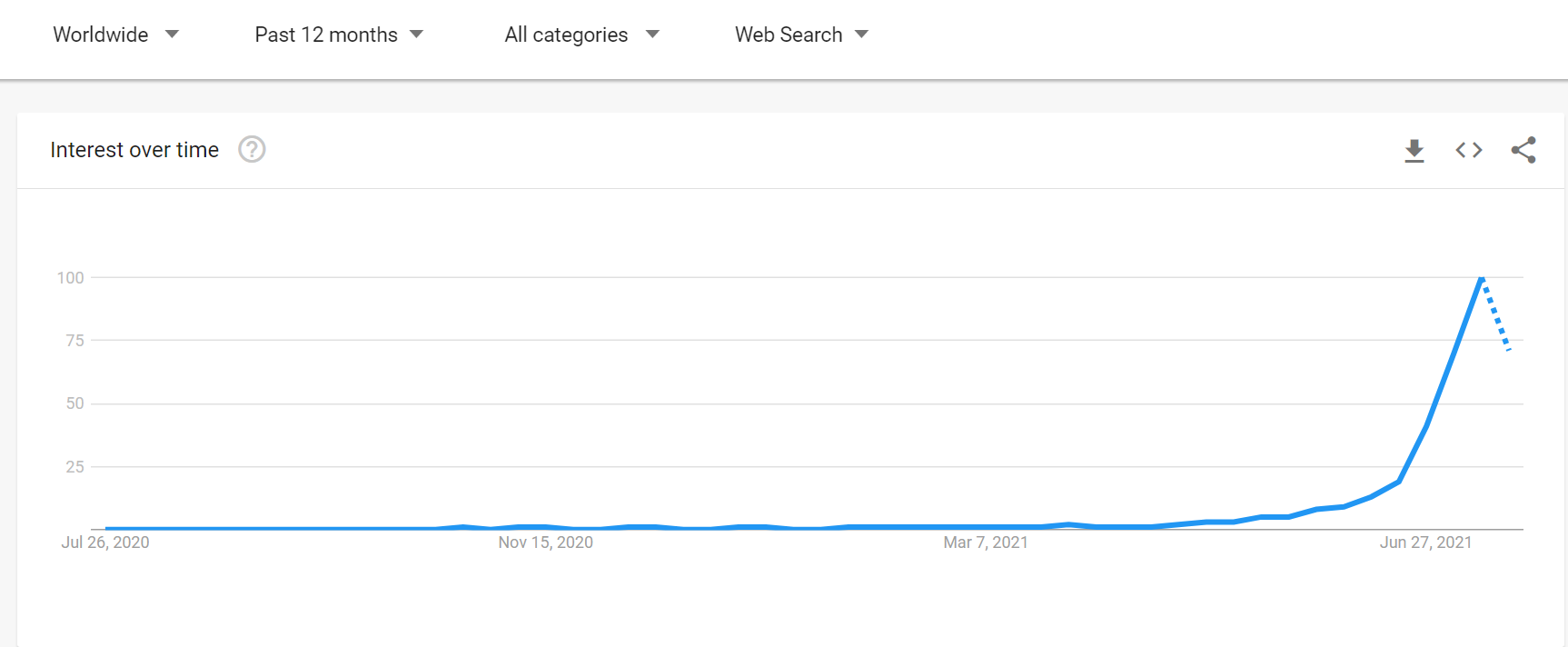1568x647 pixels.
Task: Click the arrow beside Past 12 months
Action: pos(417,35)
